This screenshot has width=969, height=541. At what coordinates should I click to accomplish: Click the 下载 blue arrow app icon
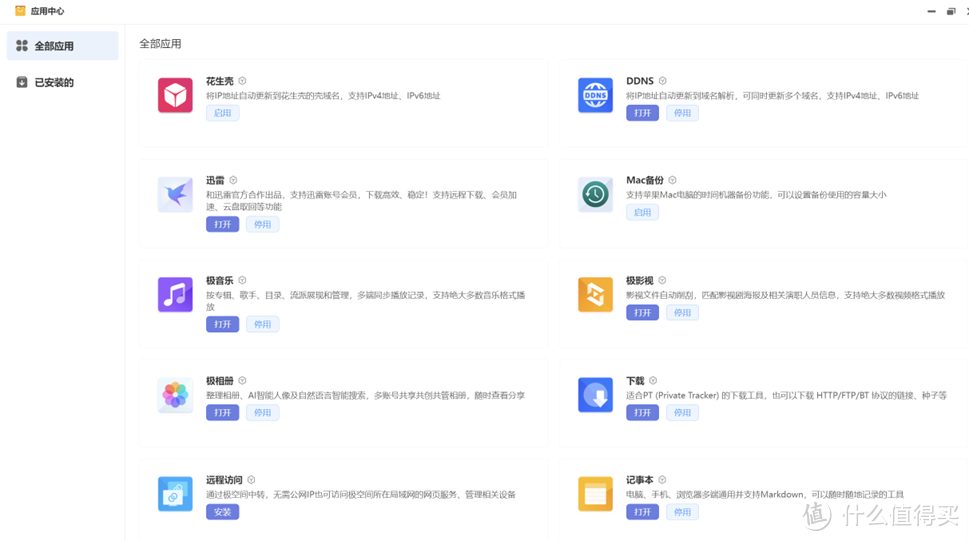tap(595, 394)
